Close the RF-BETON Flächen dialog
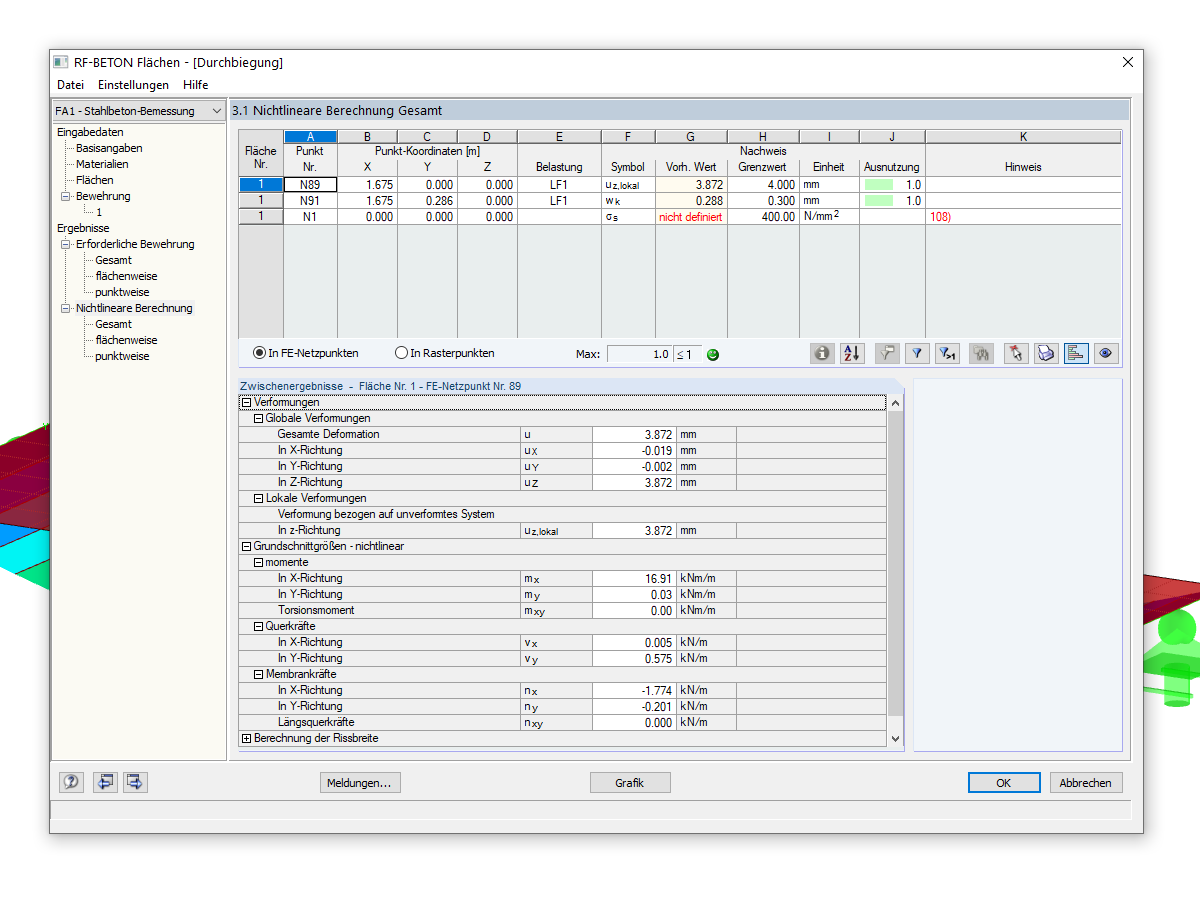The width and height of the screenshot is (1200, 900). pos(1128,62)
